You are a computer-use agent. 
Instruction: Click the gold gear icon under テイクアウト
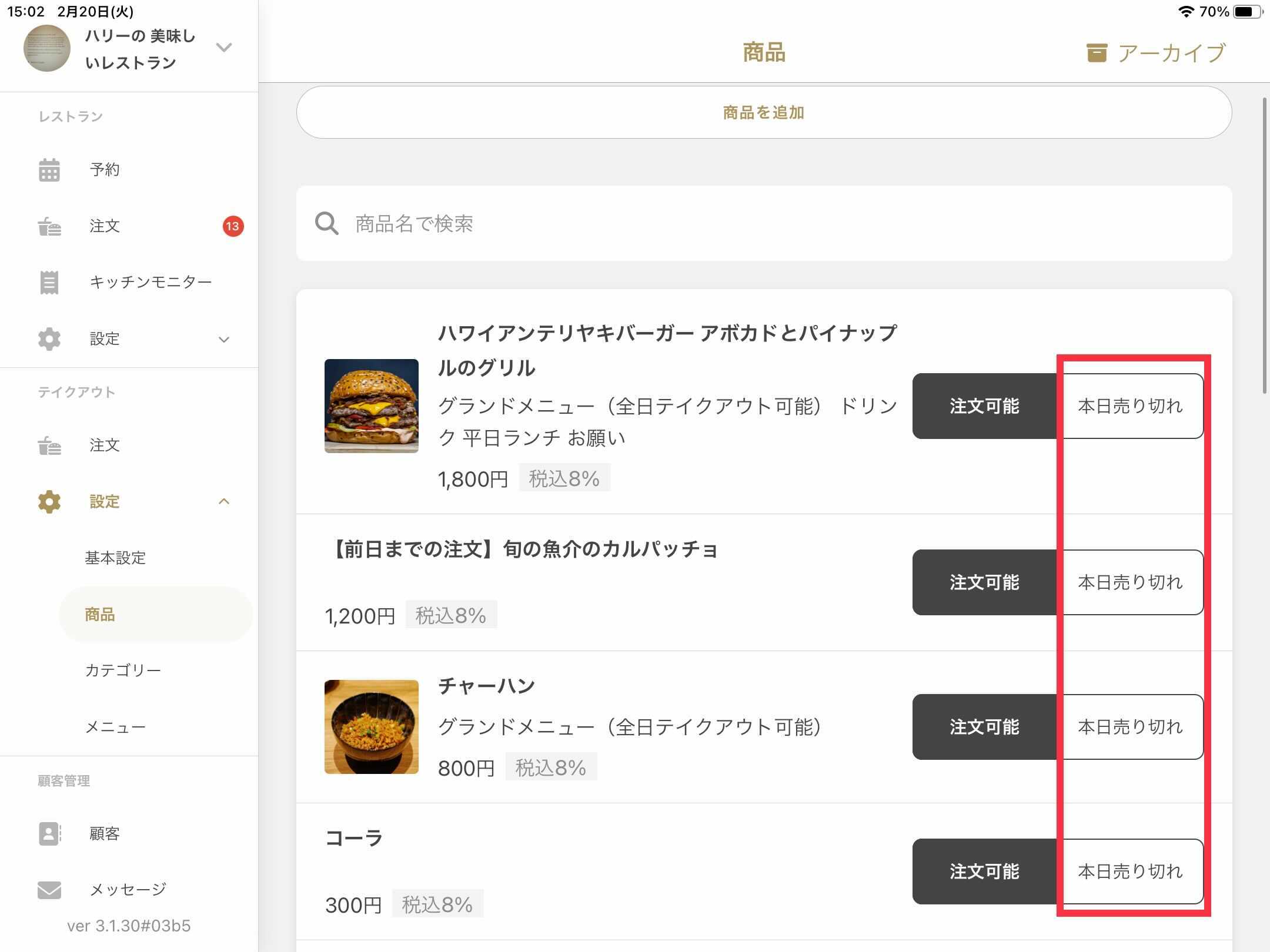coord(49,502)
